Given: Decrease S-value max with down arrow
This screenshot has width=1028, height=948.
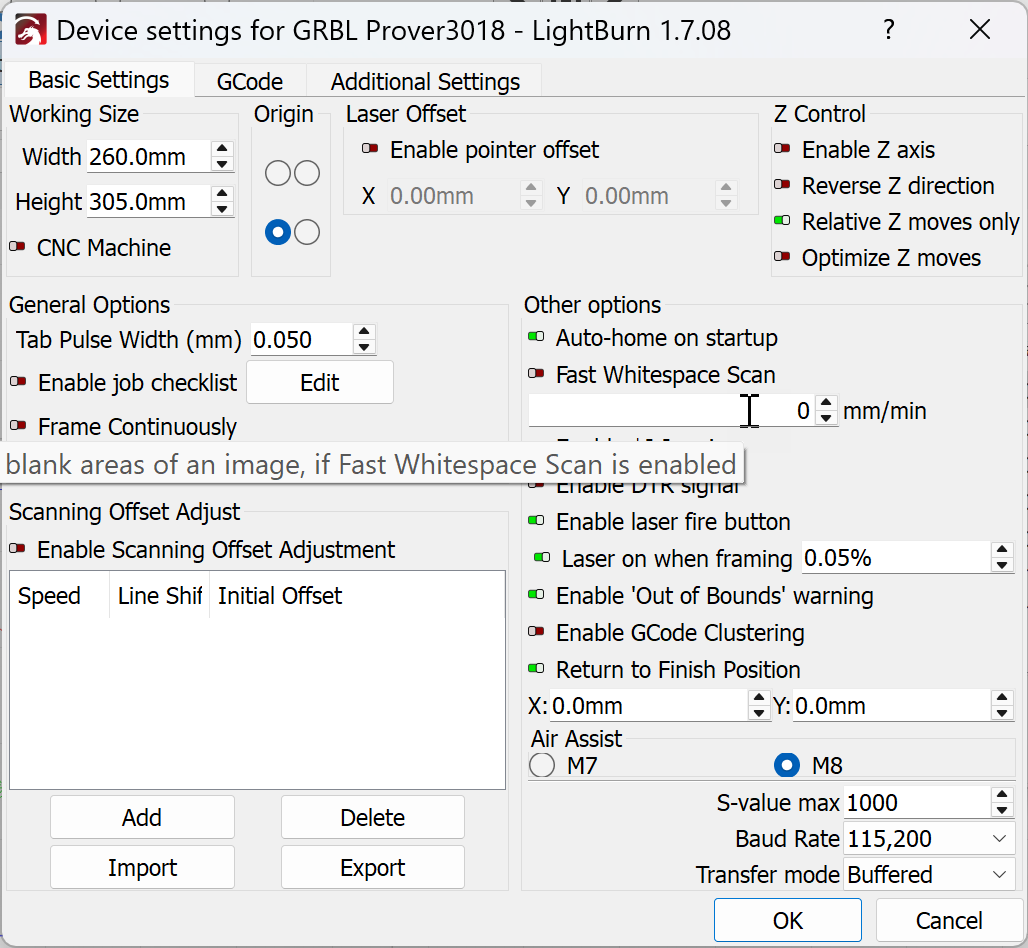Looking at the screenshot, I should (x=1002, y=810).
